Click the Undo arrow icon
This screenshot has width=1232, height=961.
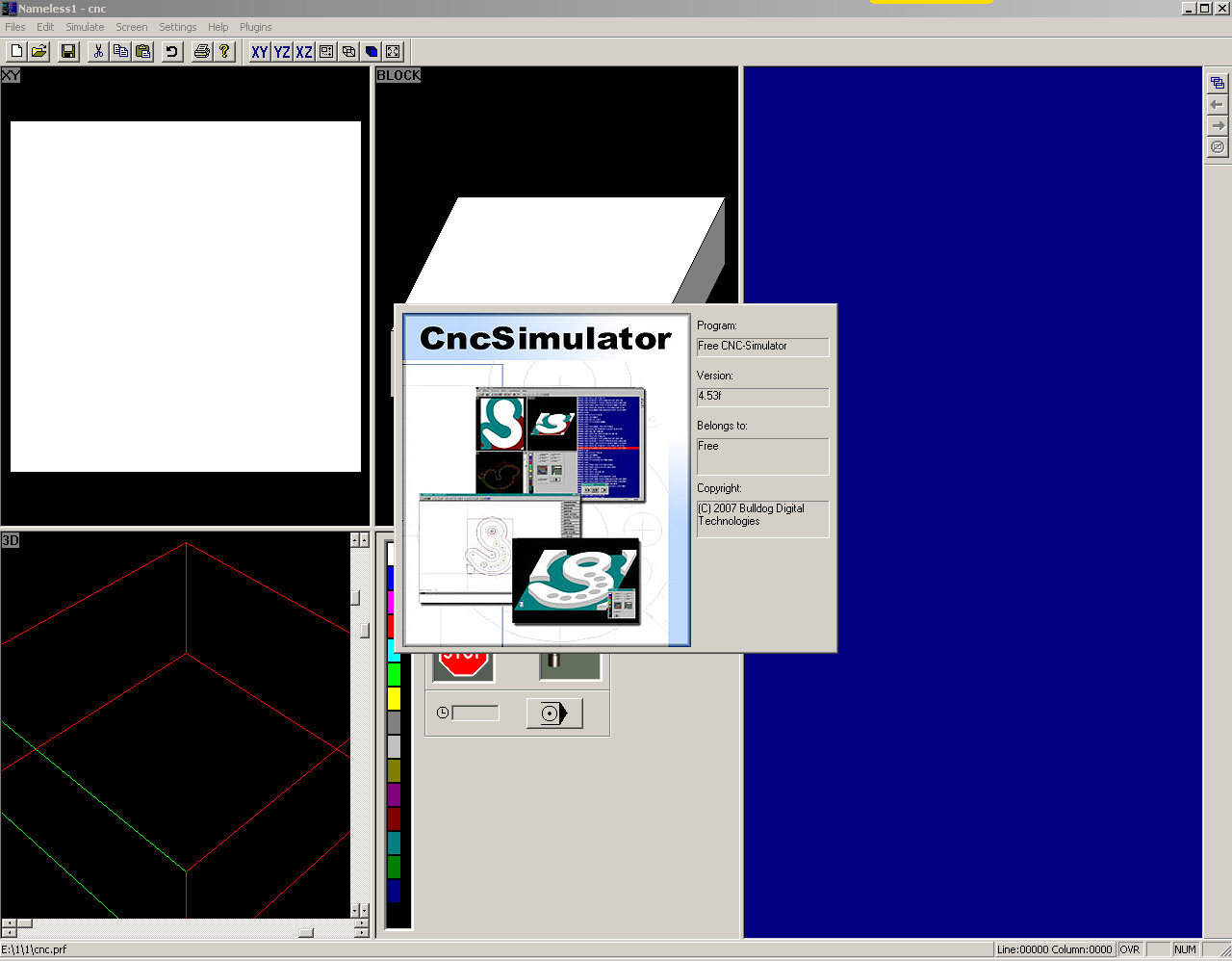point(172,51)
